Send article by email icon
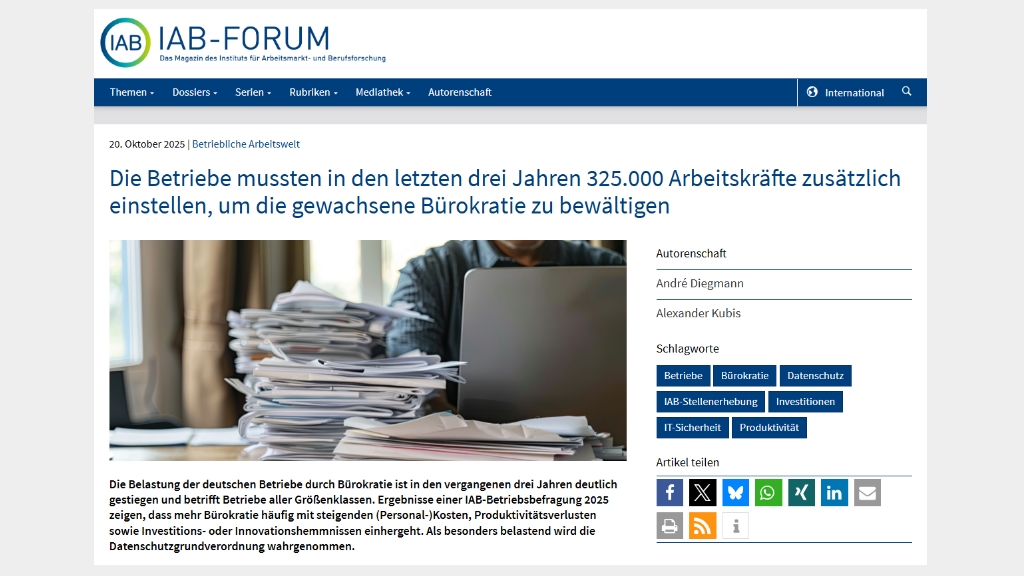This screenshot has width=1024, height=576. (867, 493)
